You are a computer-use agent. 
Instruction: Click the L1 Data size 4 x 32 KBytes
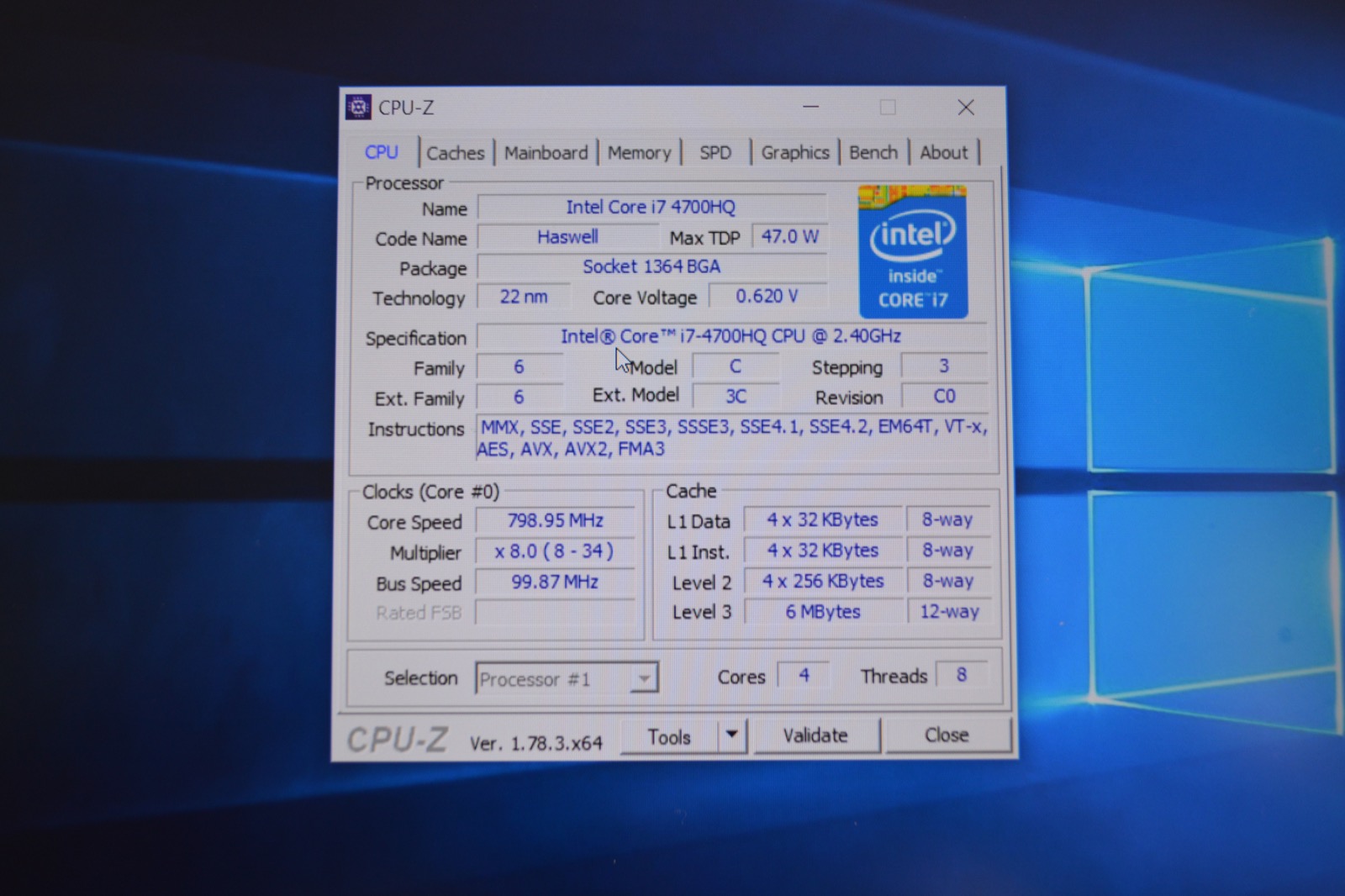point(822,520)
